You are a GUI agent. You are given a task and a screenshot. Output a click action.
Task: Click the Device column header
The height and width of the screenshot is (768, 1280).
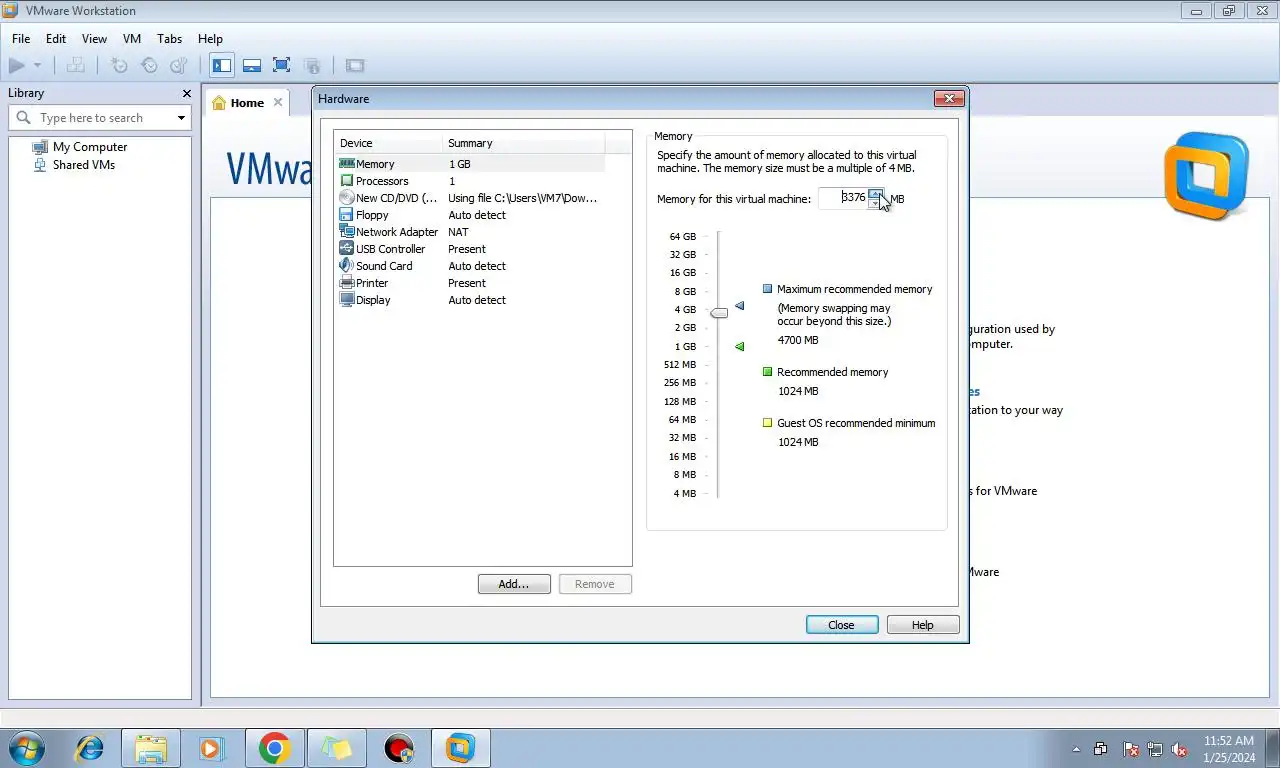[388, 143]
